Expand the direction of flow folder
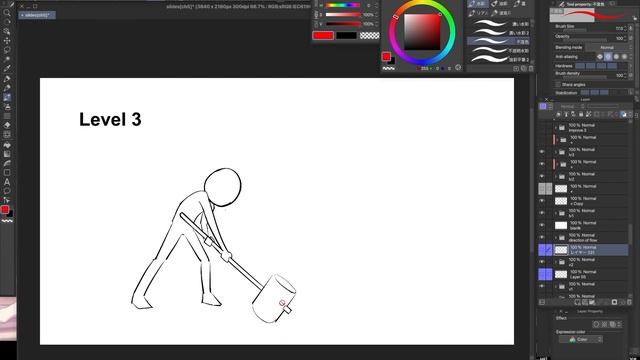 (556, 238)
